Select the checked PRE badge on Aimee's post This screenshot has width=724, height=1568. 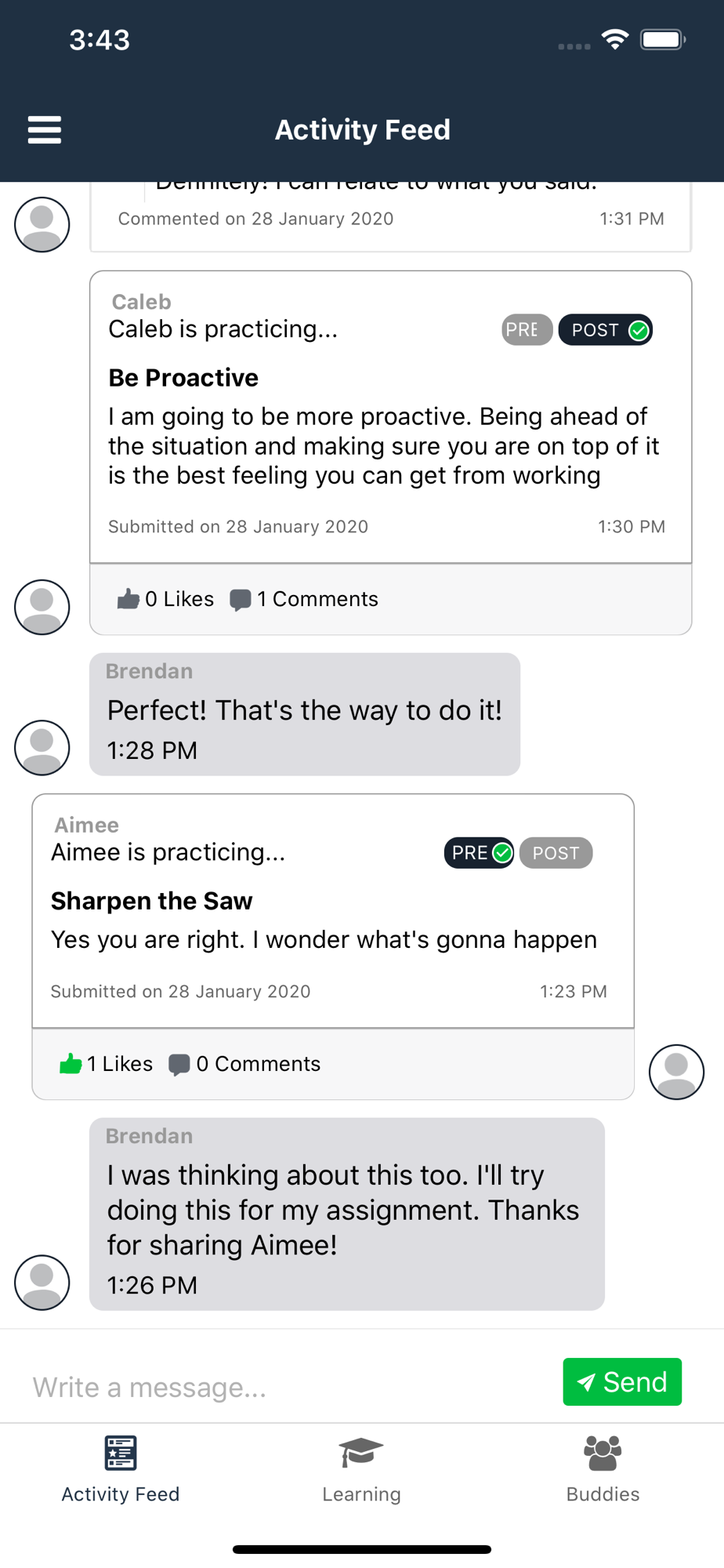480,853
